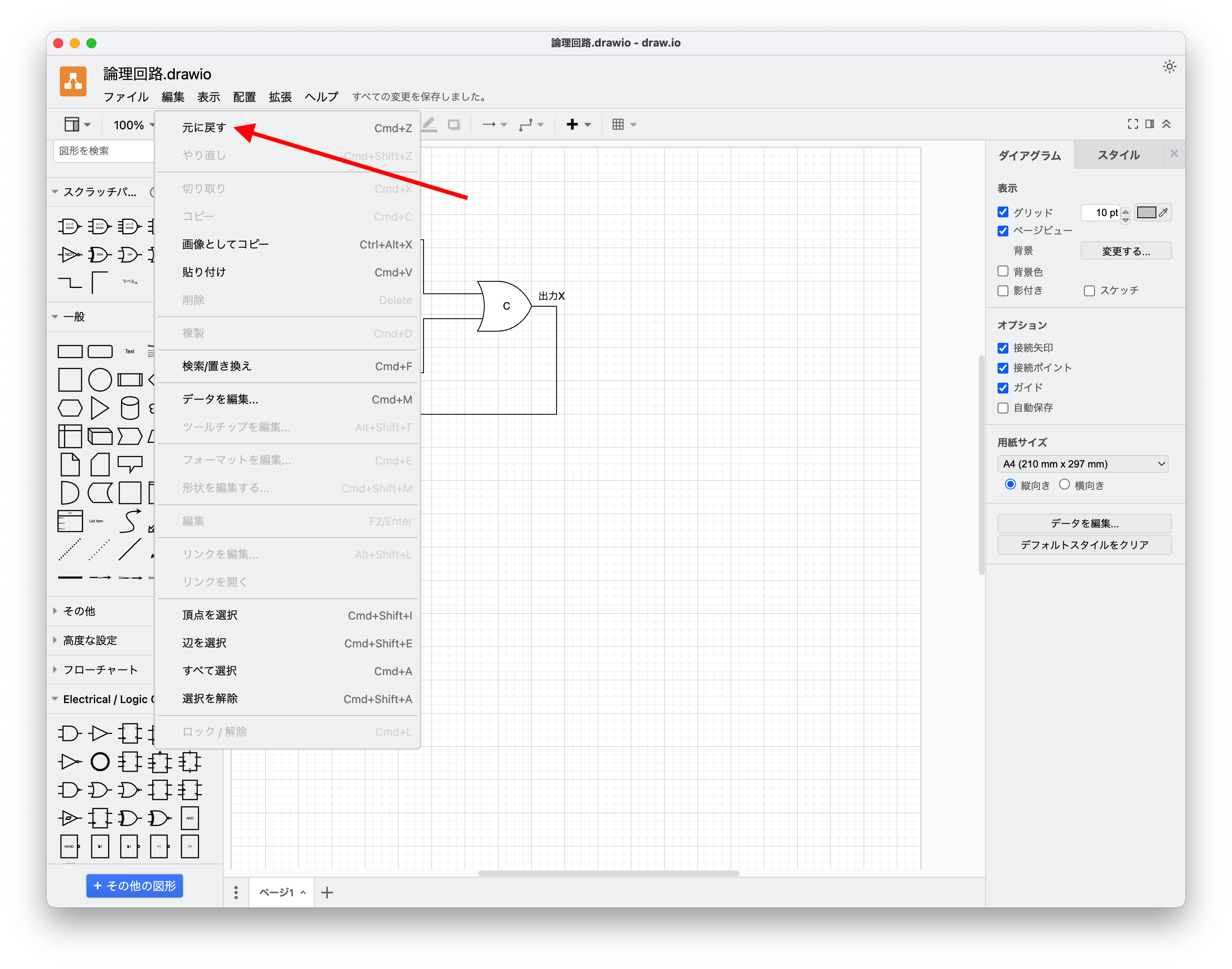This screenshot has width=1232, height=969.
Task: Open the 用紙サイズ A4 dropdown
Action: [x=1082, y=464]
